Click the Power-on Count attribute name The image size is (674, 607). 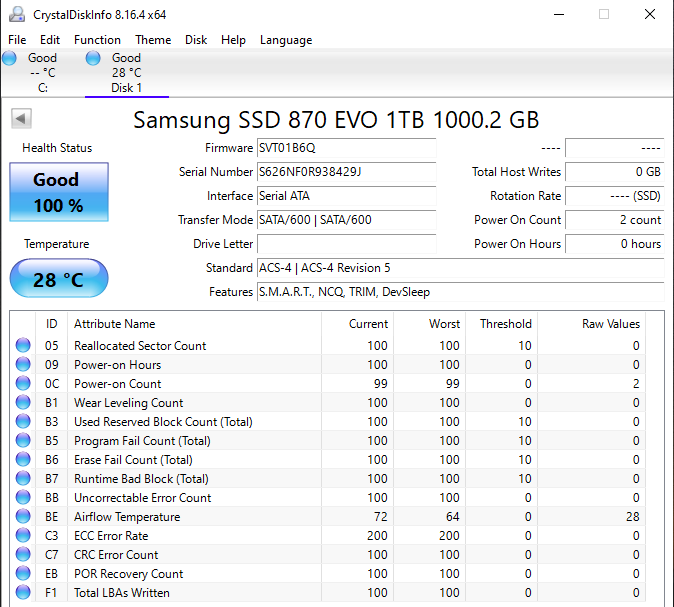(118, 384)
